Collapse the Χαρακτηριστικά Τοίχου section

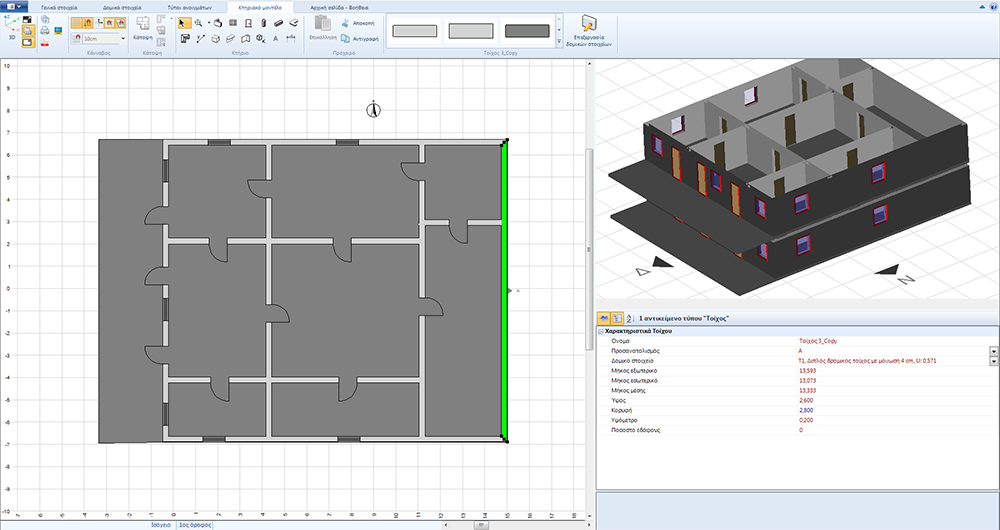pyautogui.click(x=600, y=330)
